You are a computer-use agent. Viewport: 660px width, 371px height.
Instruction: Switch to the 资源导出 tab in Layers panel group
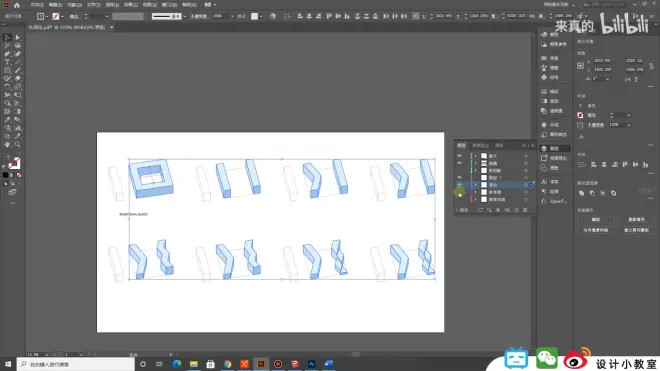click(480, 146)
